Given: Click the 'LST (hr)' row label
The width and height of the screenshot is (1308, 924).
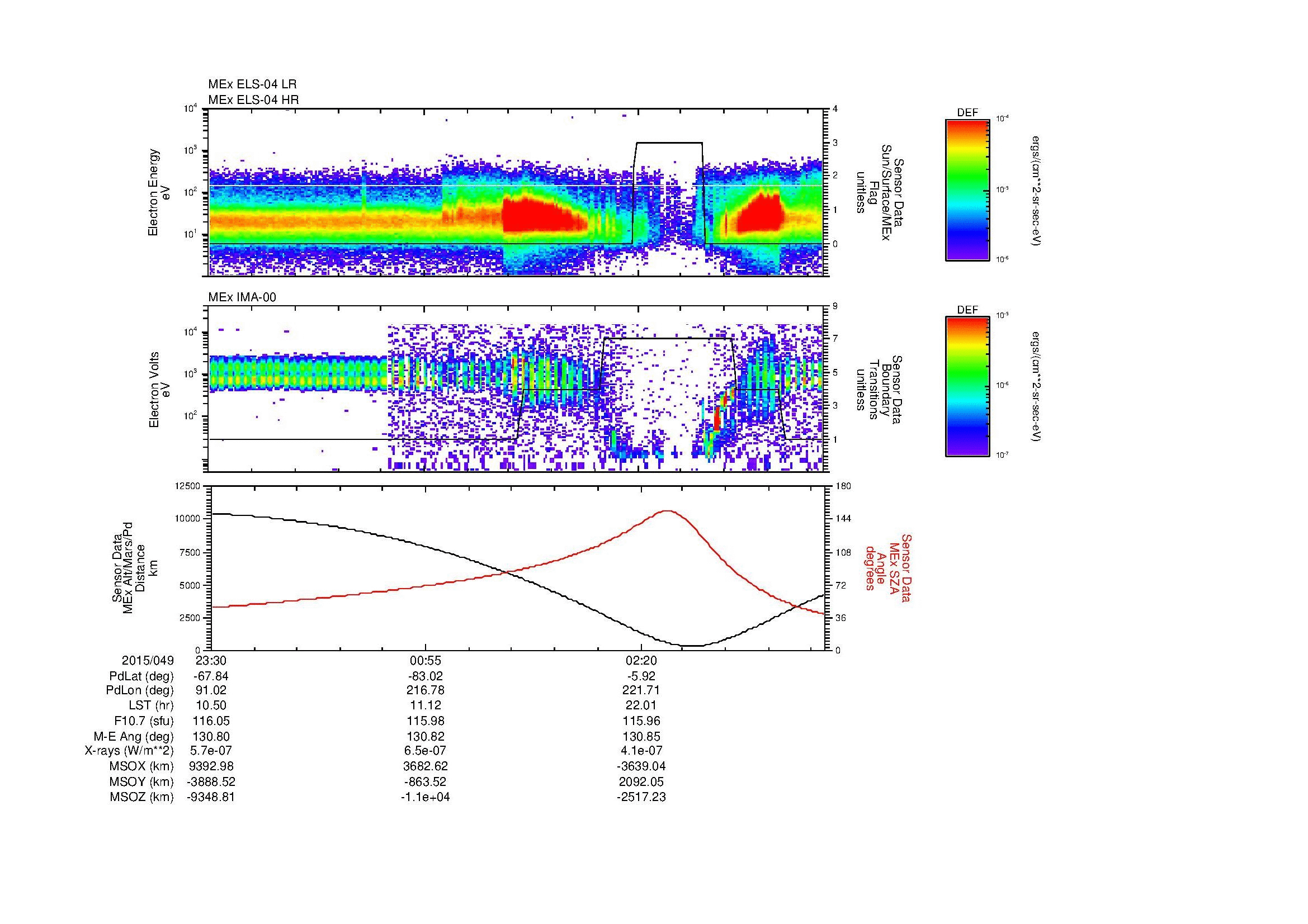Looking at the screenshot, I should pos(151,705).
